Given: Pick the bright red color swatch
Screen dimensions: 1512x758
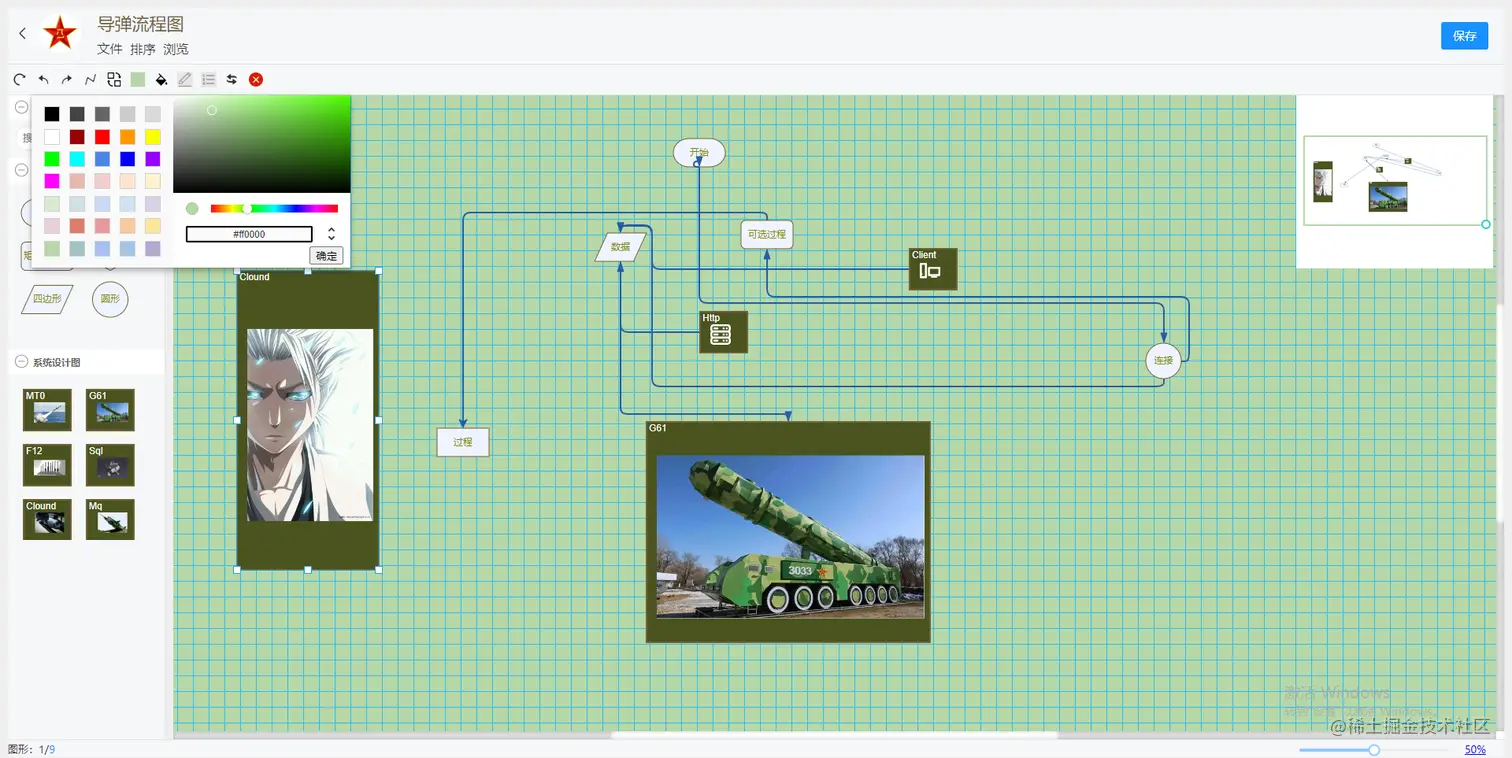Looking at the screenshot, I should 102,136.
